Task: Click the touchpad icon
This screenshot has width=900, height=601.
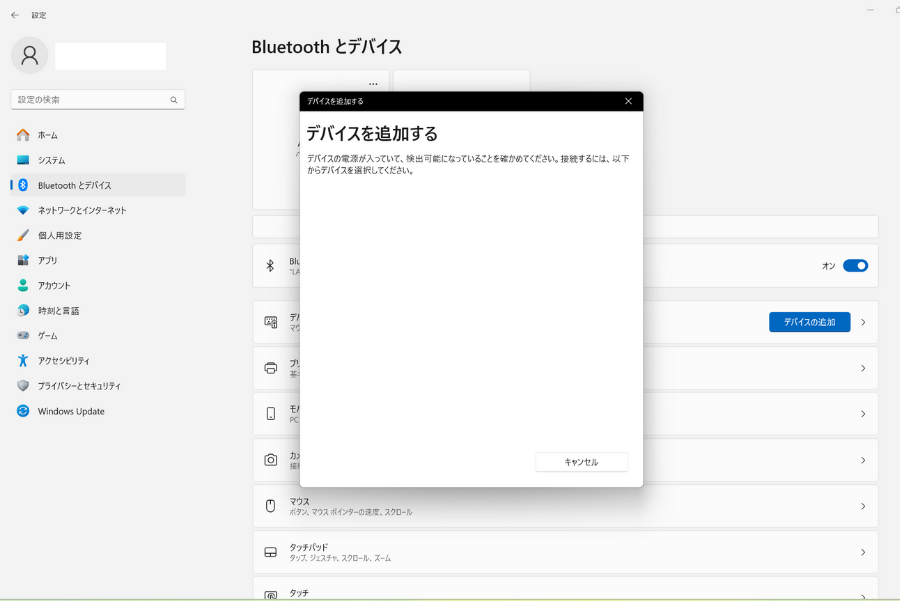Action: [270, 552]
